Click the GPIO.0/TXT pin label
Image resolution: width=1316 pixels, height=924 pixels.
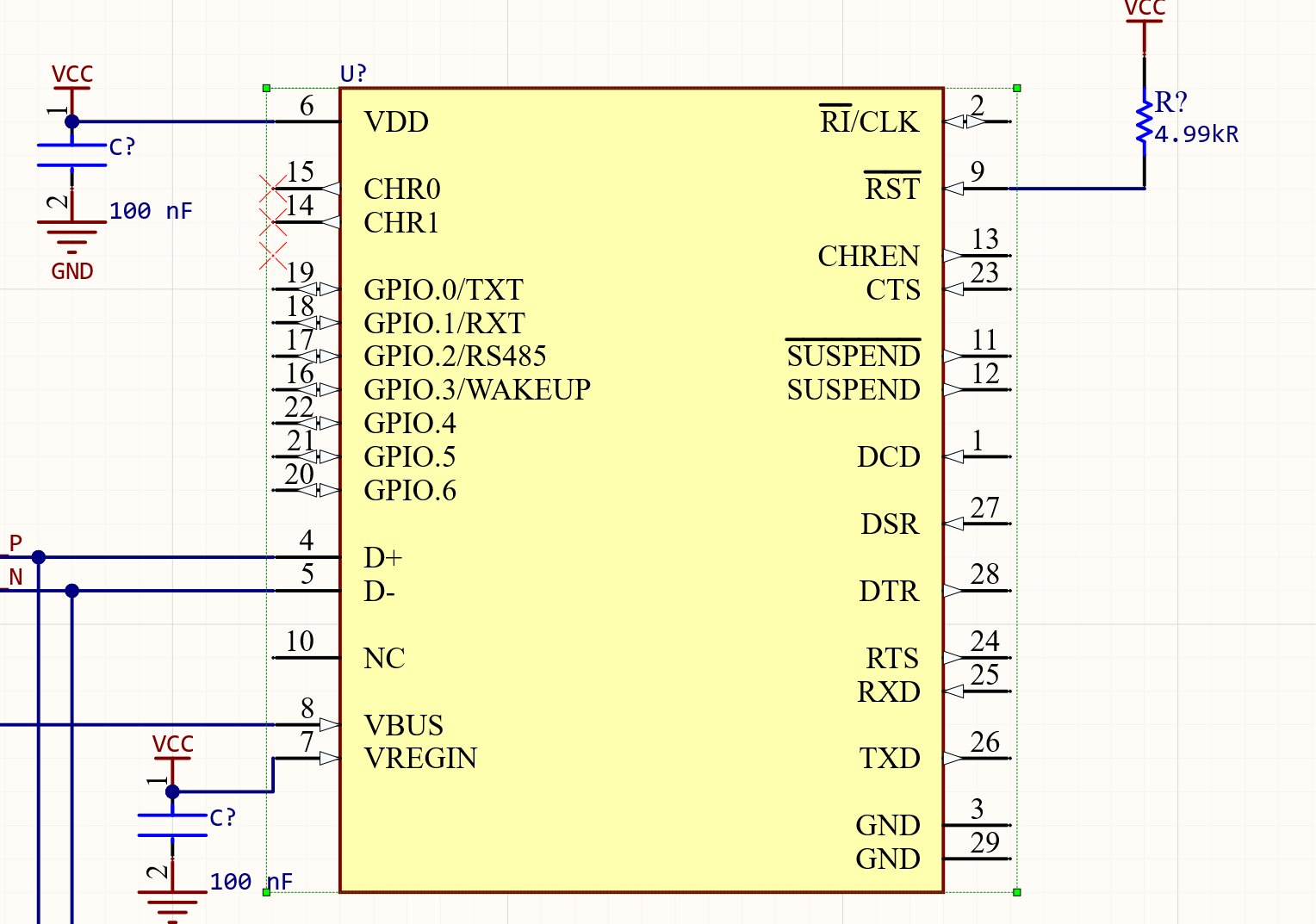[444, 290]
